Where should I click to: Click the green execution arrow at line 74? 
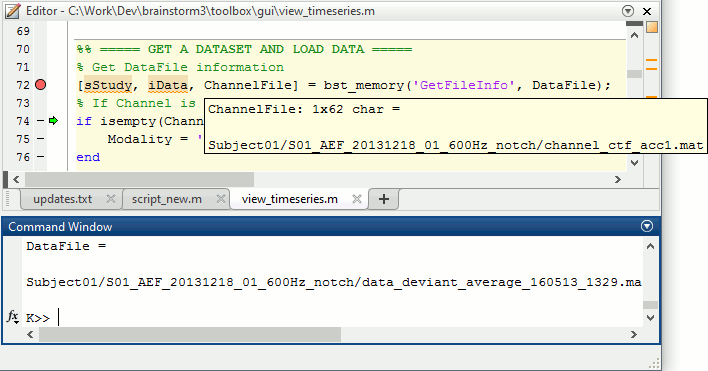(54, 121)
